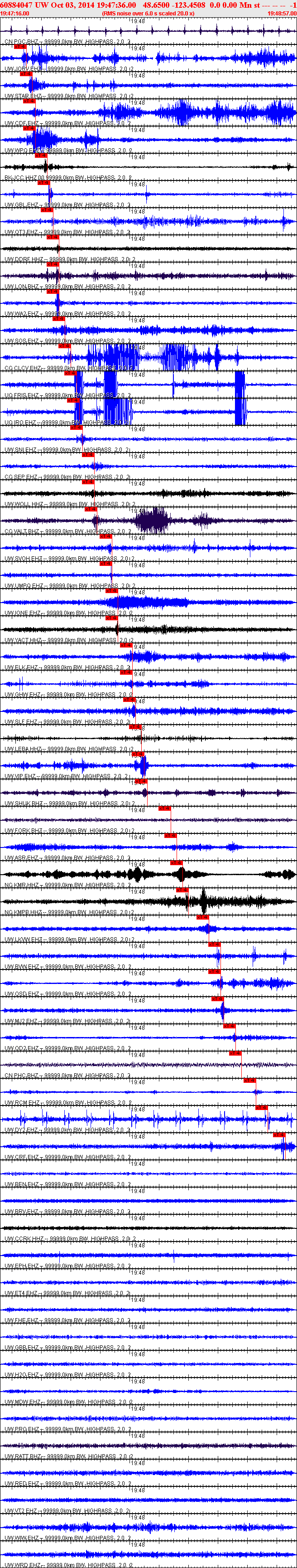Select the UW.GHW.EHZ station label
Viewport: 297px width, 1568px height.
click(67, 695)
